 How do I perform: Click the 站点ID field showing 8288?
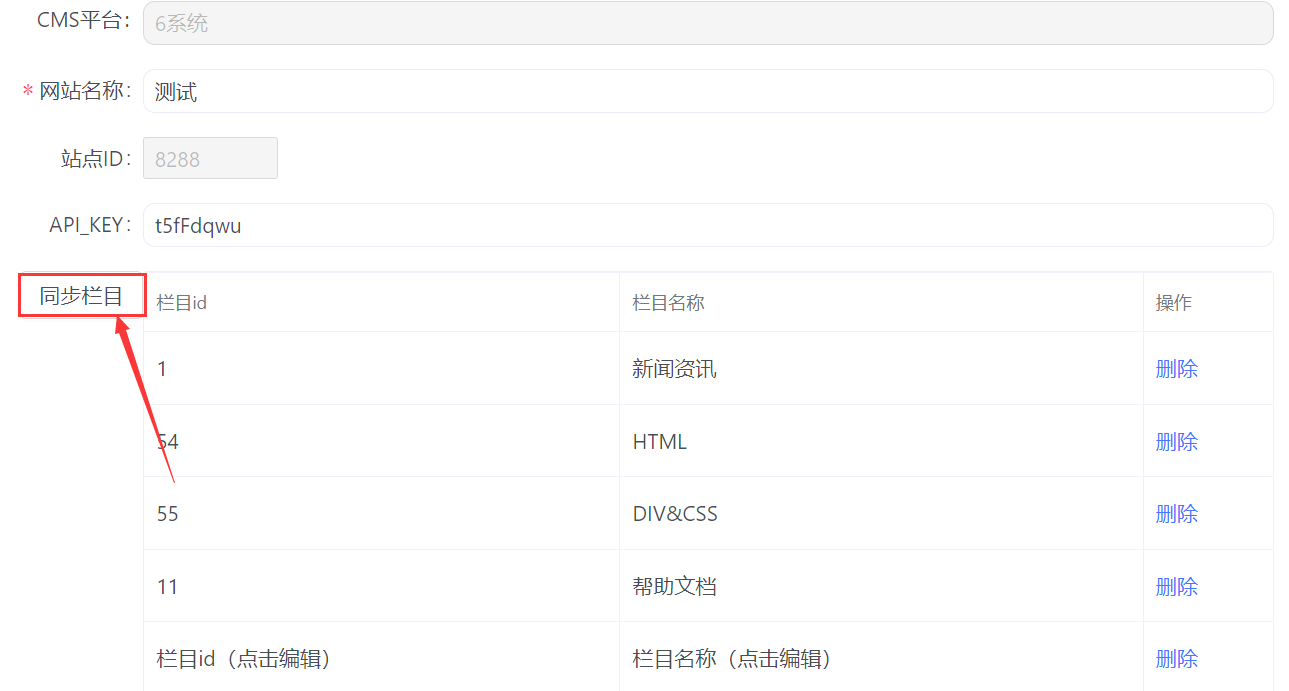coord(210,159)
